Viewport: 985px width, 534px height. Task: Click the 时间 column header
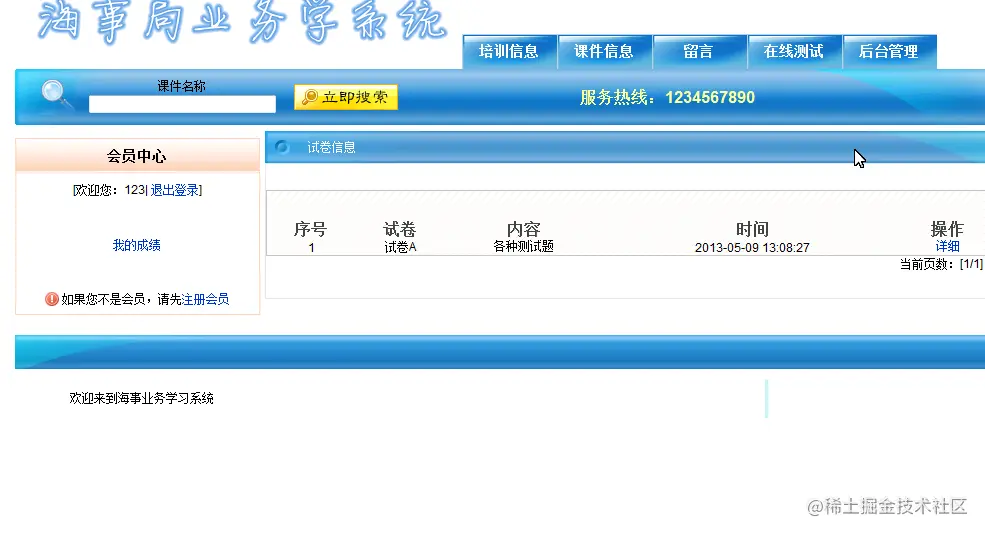click(752, 229)
